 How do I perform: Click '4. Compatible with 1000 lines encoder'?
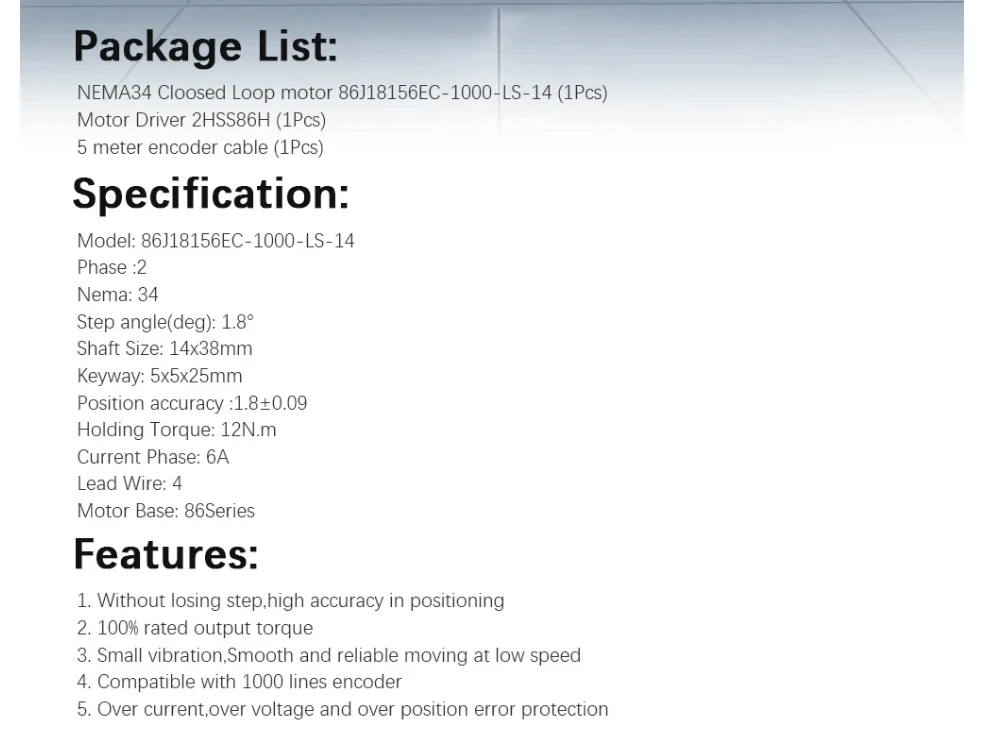click(x=239, y=682)
